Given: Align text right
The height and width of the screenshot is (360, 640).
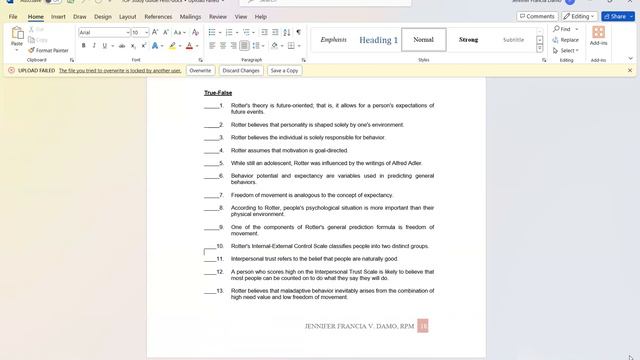Looking at the screenshot, I should point(233,46).
